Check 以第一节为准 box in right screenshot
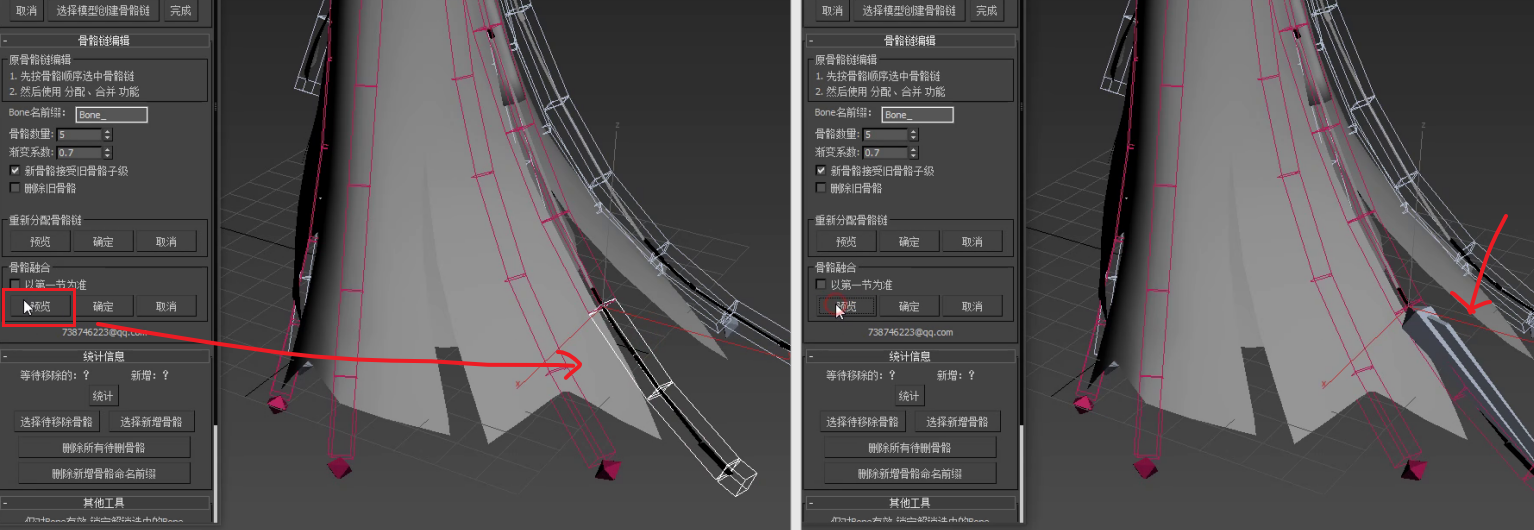The height and width of the screenshot is (530, 1534). [x=821, y=285]
